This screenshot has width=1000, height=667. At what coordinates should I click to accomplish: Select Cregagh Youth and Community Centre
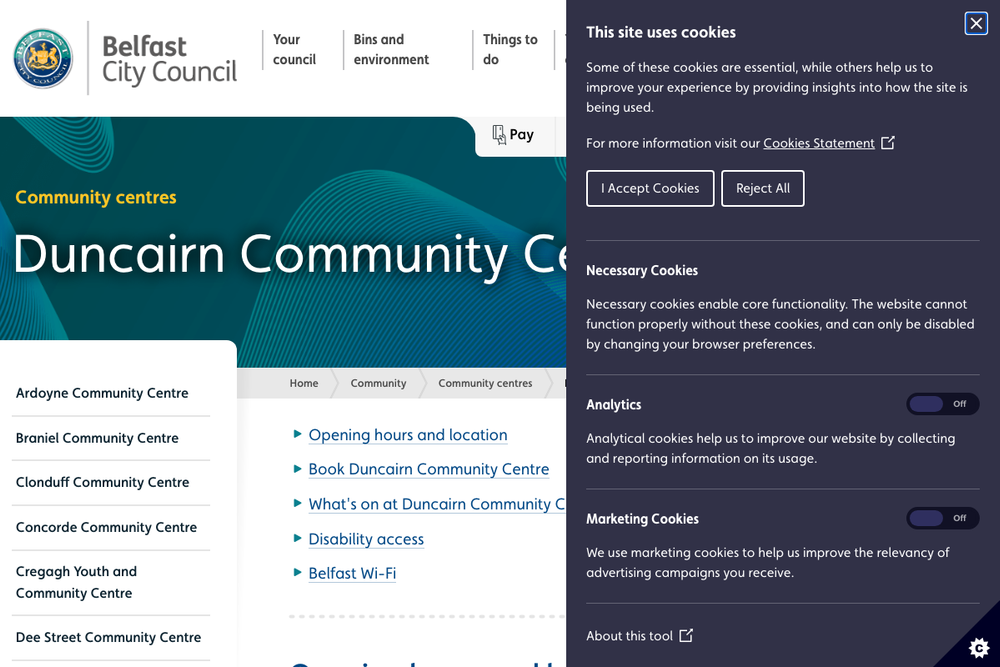[77, 582]
